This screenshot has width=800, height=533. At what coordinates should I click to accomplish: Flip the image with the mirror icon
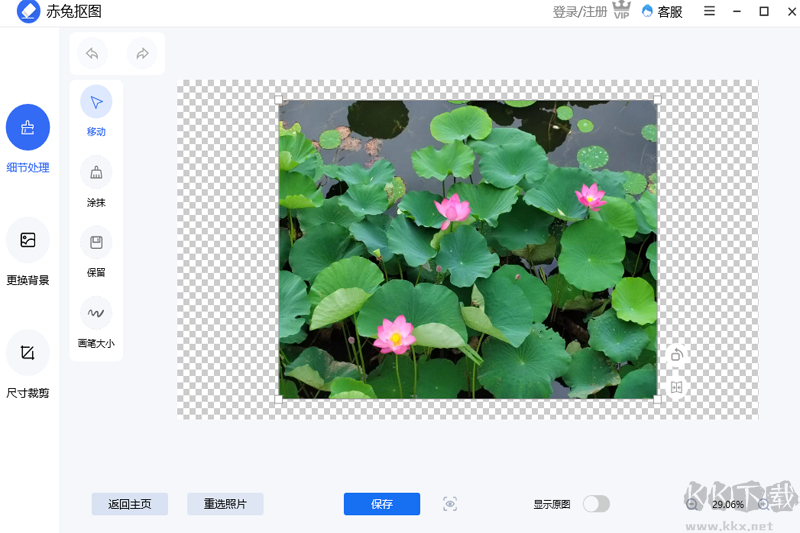[x=677, y=387]
